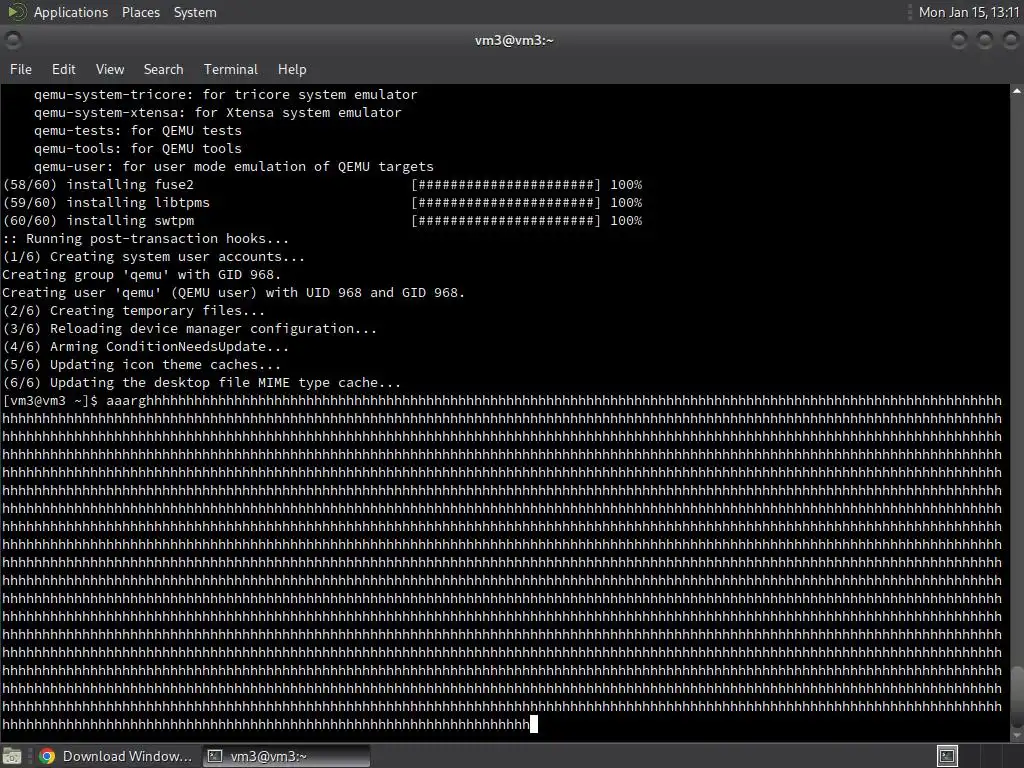Open the System menu
1024x768 pixels.
click(x=195, y=12)
